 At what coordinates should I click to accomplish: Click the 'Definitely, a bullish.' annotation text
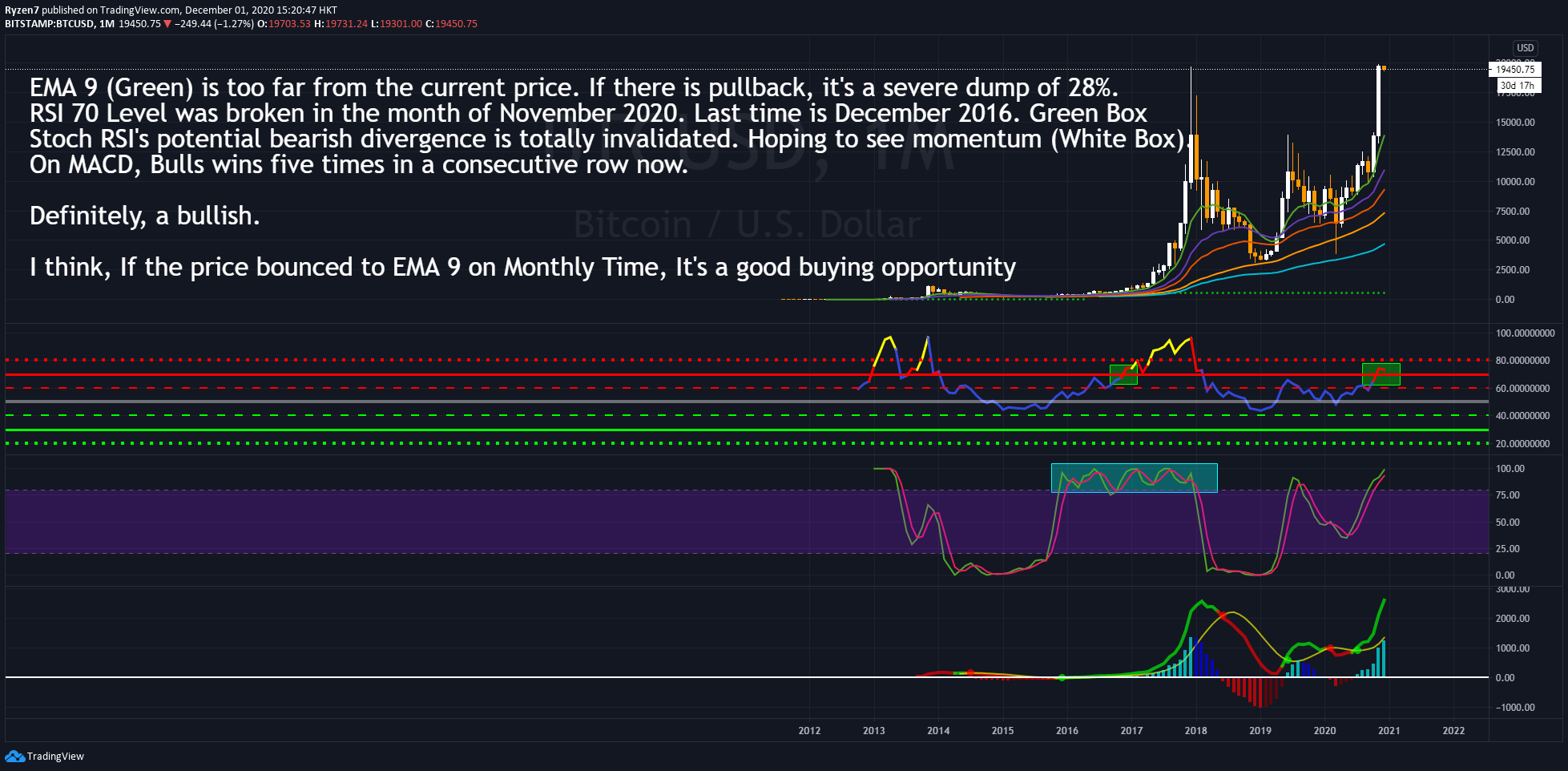pyautogui.click(x=145, y=216)
